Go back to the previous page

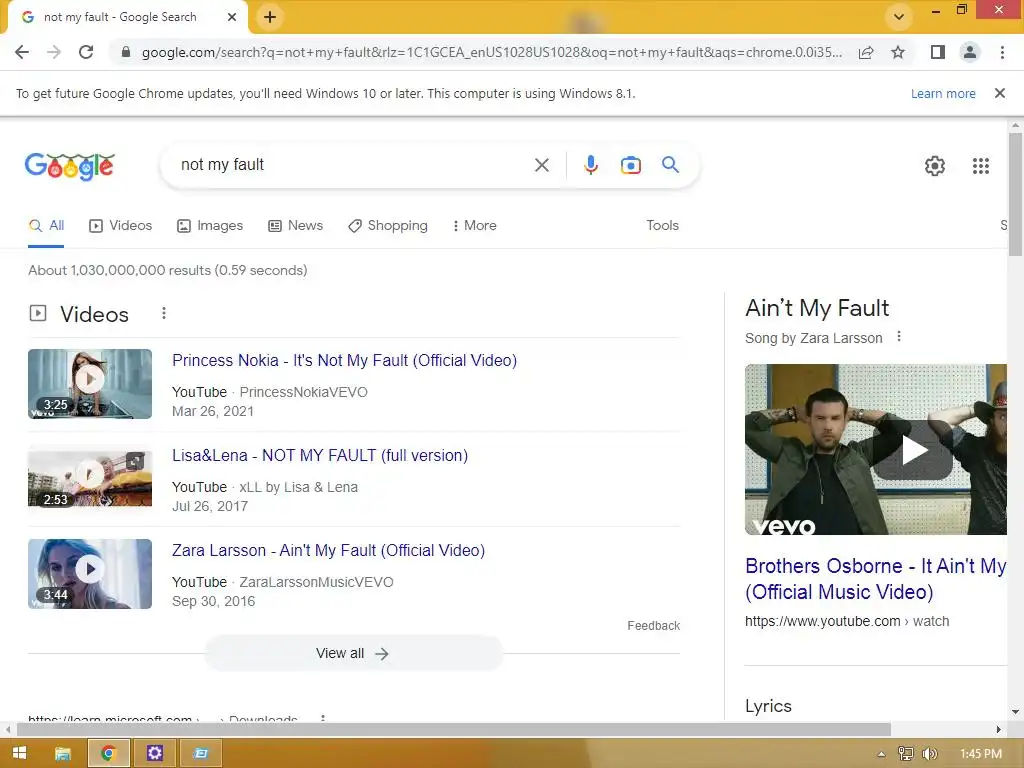[x=22, y=52]
